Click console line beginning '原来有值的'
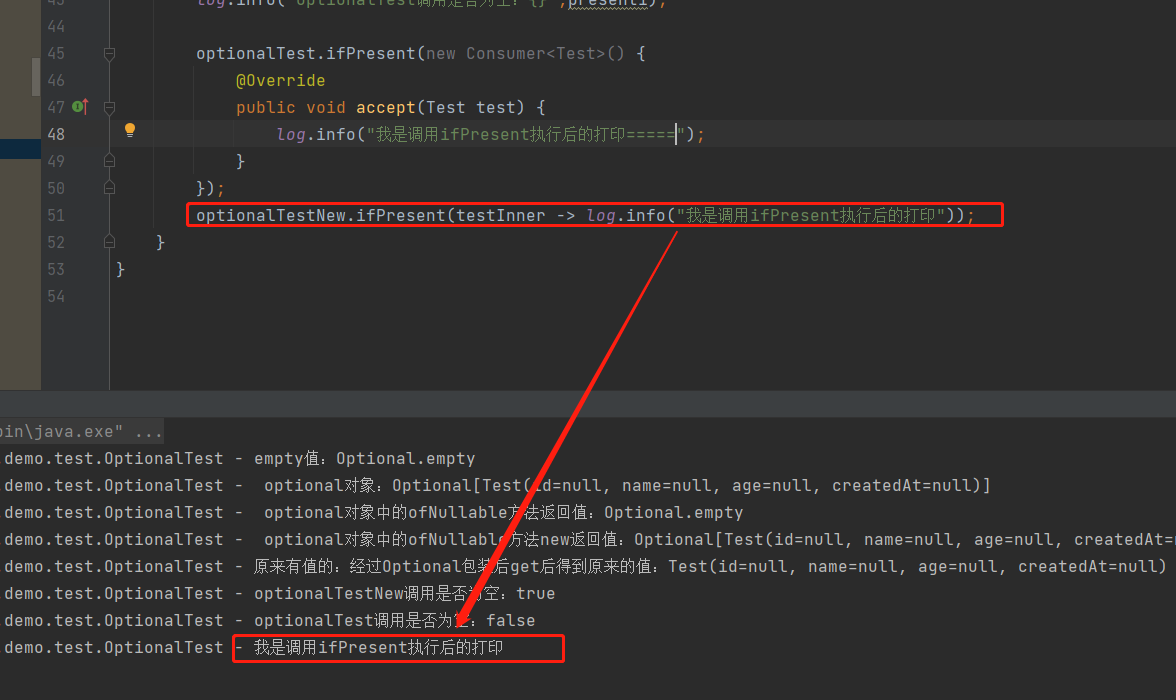The width and height of the screenshot is (1176, 700). (585, 566)
